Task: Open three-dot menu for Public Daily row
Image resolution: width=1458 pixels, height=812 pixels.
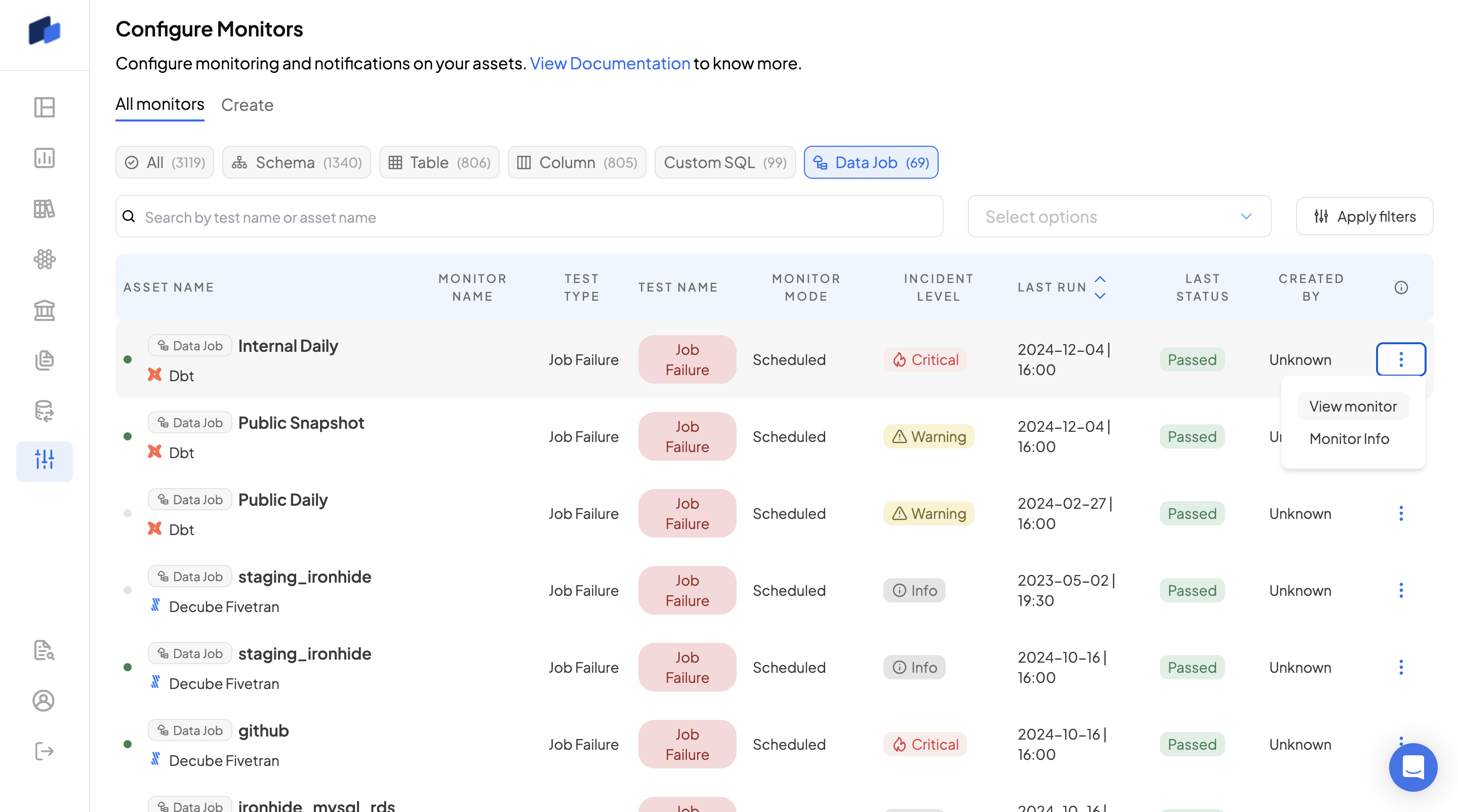Action: click(x=1401, y=513)
